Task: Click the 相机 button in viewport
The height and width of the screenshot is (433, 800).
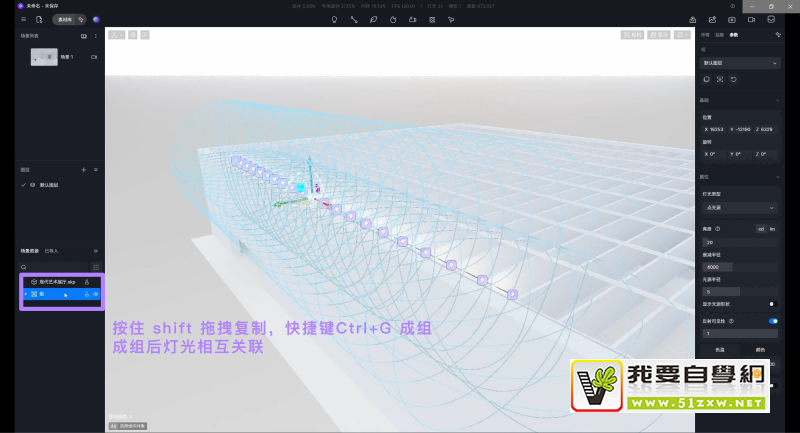Action: [632, 35]
